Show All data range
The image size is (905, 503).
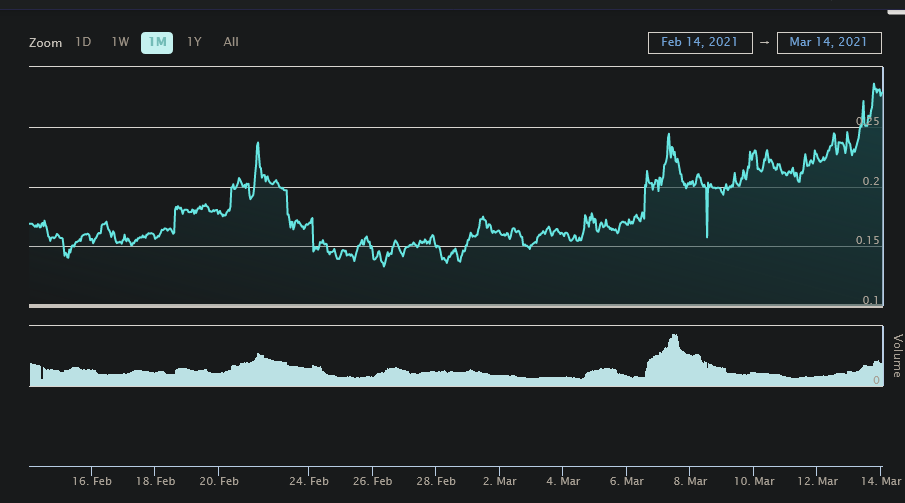point(231,42)
